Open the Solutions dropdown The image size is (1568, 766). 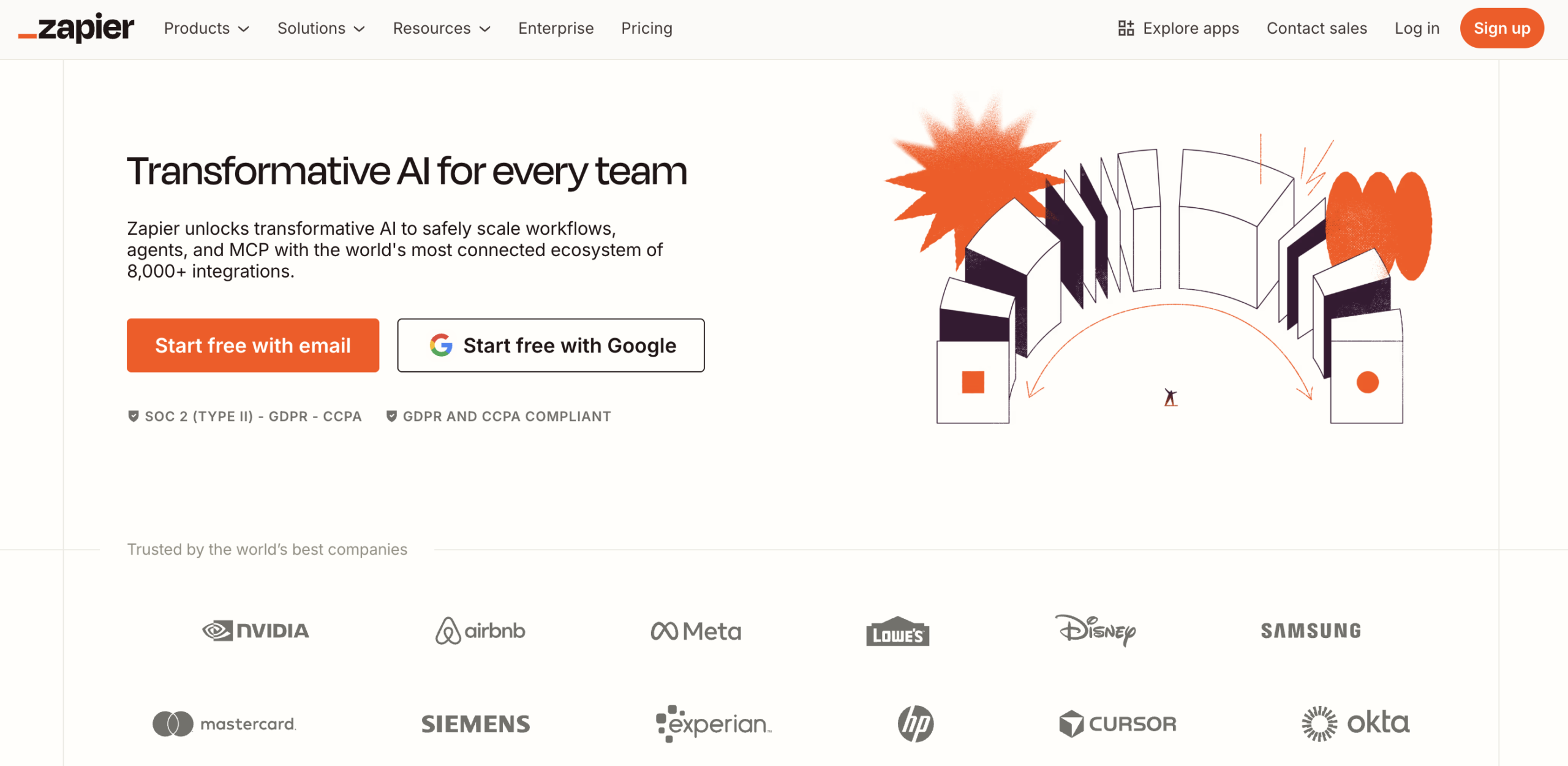(x=320, y=28)
